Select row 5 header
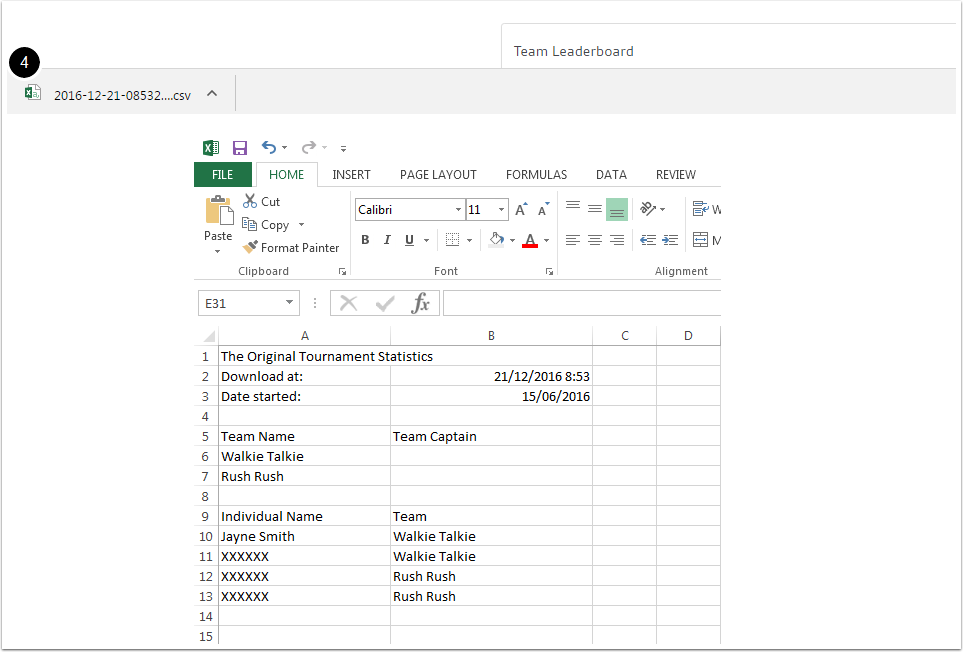 tap(206, 437)
